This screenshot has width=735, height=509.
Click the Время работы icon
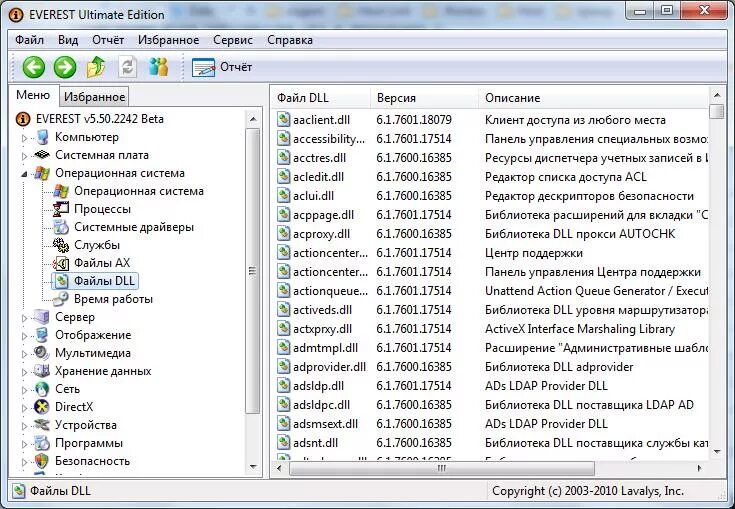[61, 299]
